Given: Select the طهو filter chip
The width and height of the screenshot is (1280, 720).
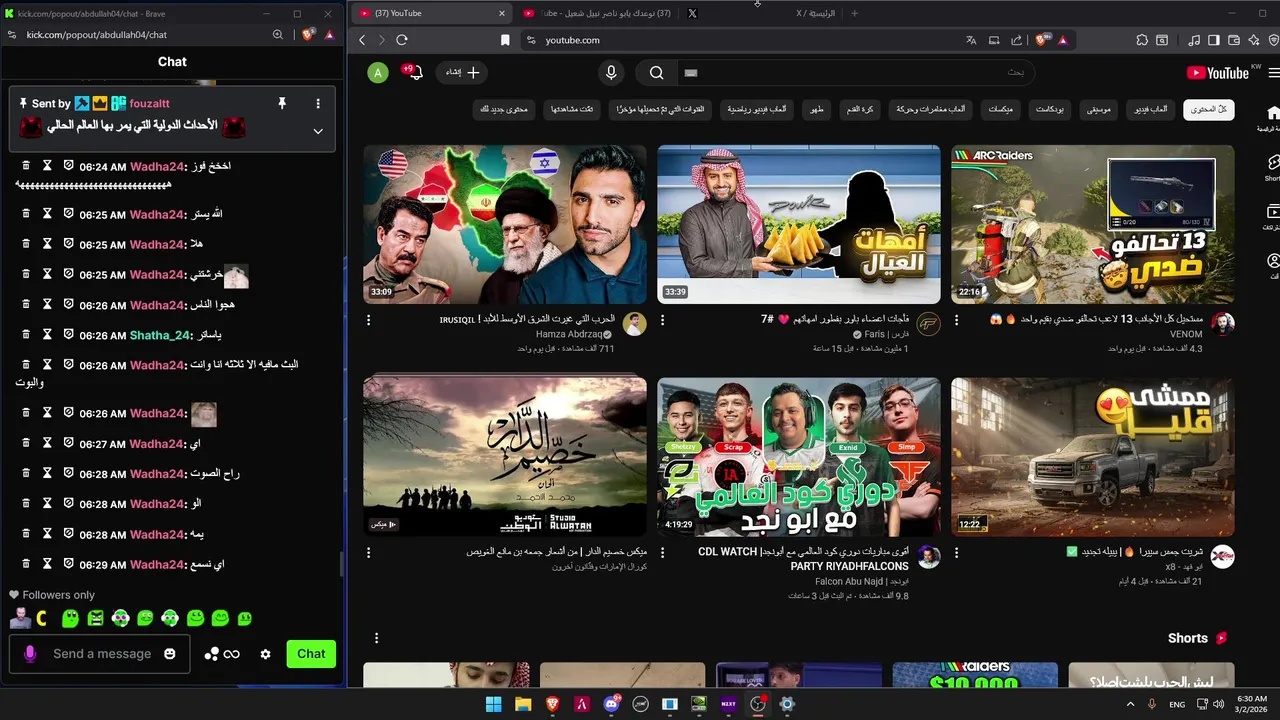Looking at the screenshot, I should [x=818, y=109].
